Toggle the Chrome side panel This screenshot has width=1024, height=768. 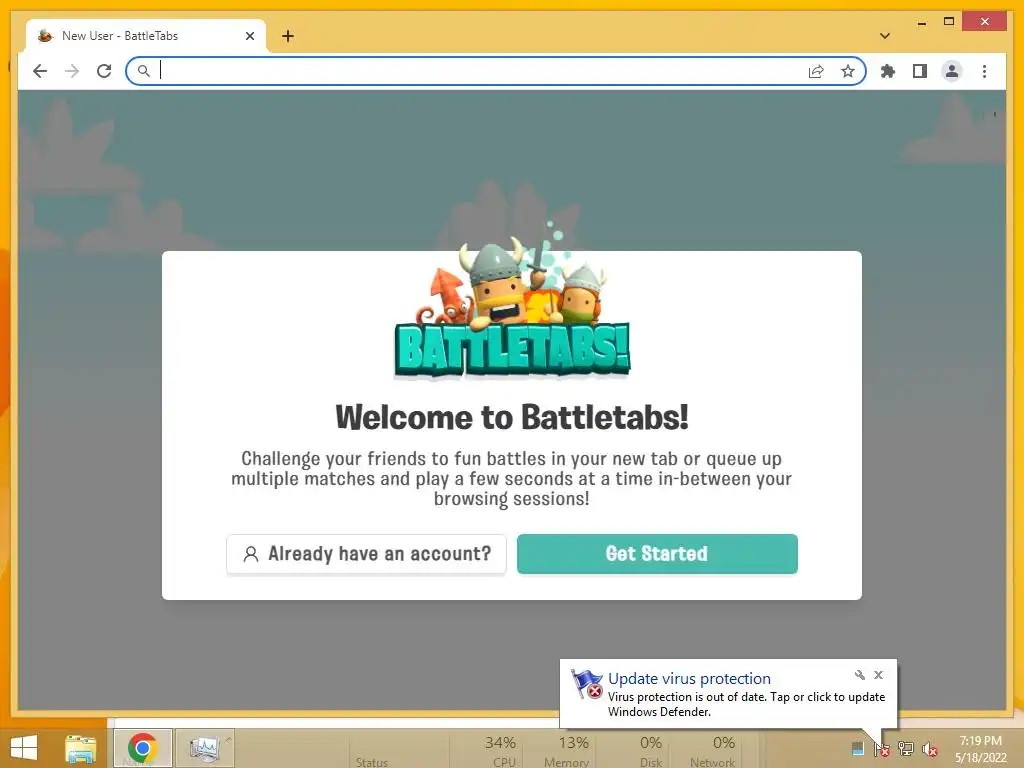pyautogui.click(x=920, y=71)
